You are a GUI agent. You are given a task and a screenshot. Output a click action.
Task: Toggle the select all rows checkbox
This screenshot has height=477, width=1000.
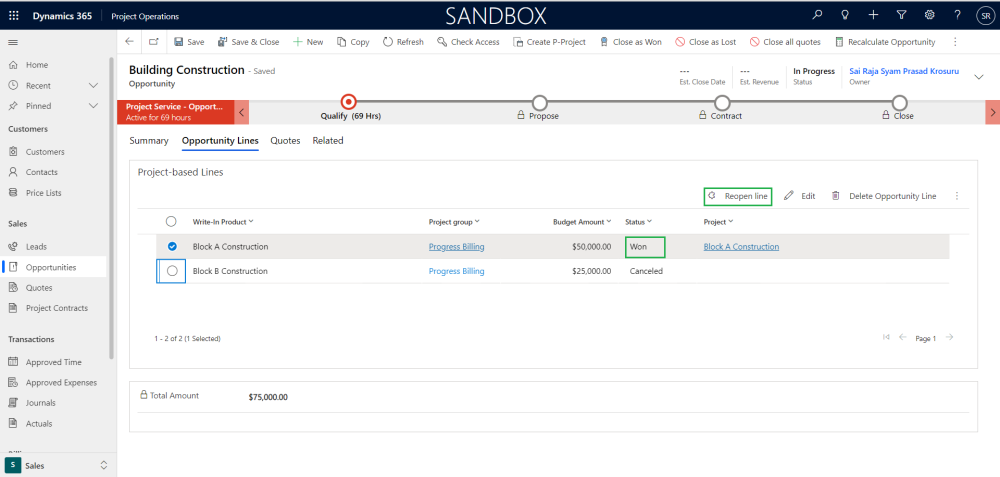coord(171,221)
